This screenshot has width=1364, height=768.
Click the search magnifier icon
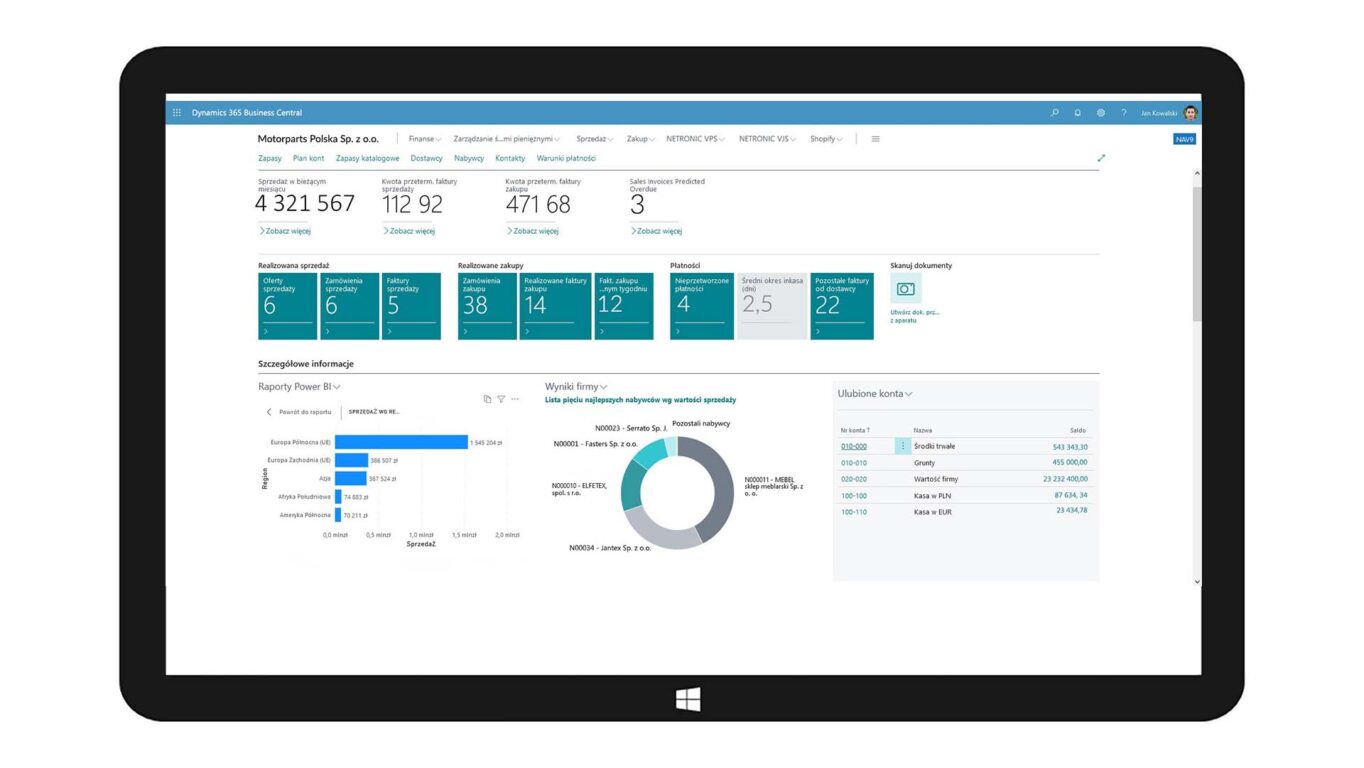coord(1055,113)
